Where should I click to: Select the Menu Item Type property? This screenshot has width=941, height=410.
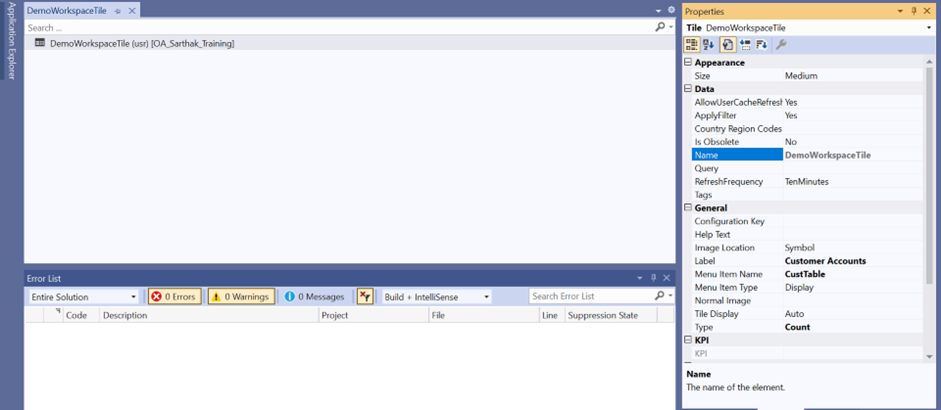[x=808, y=287]
